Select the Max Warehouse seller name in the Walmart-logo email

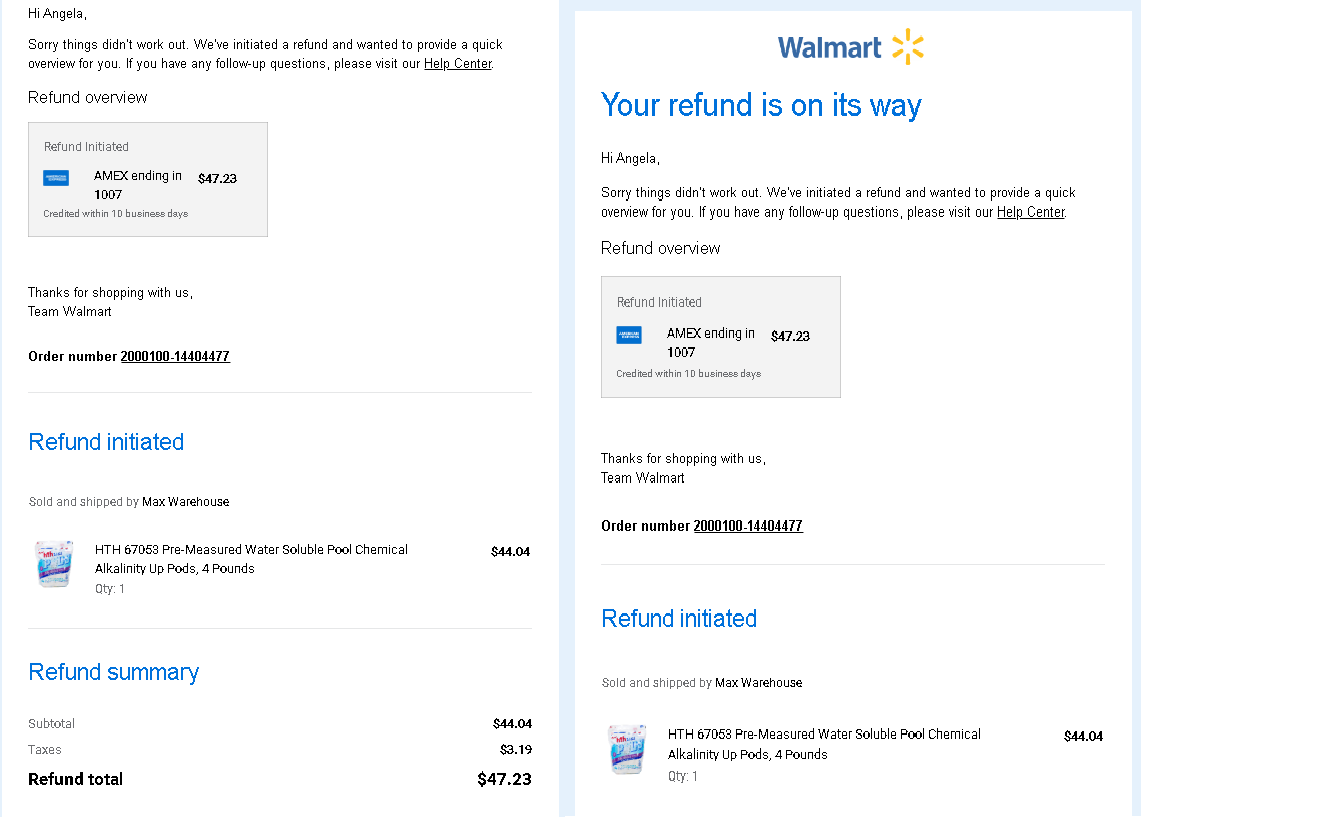pos(758,683)
